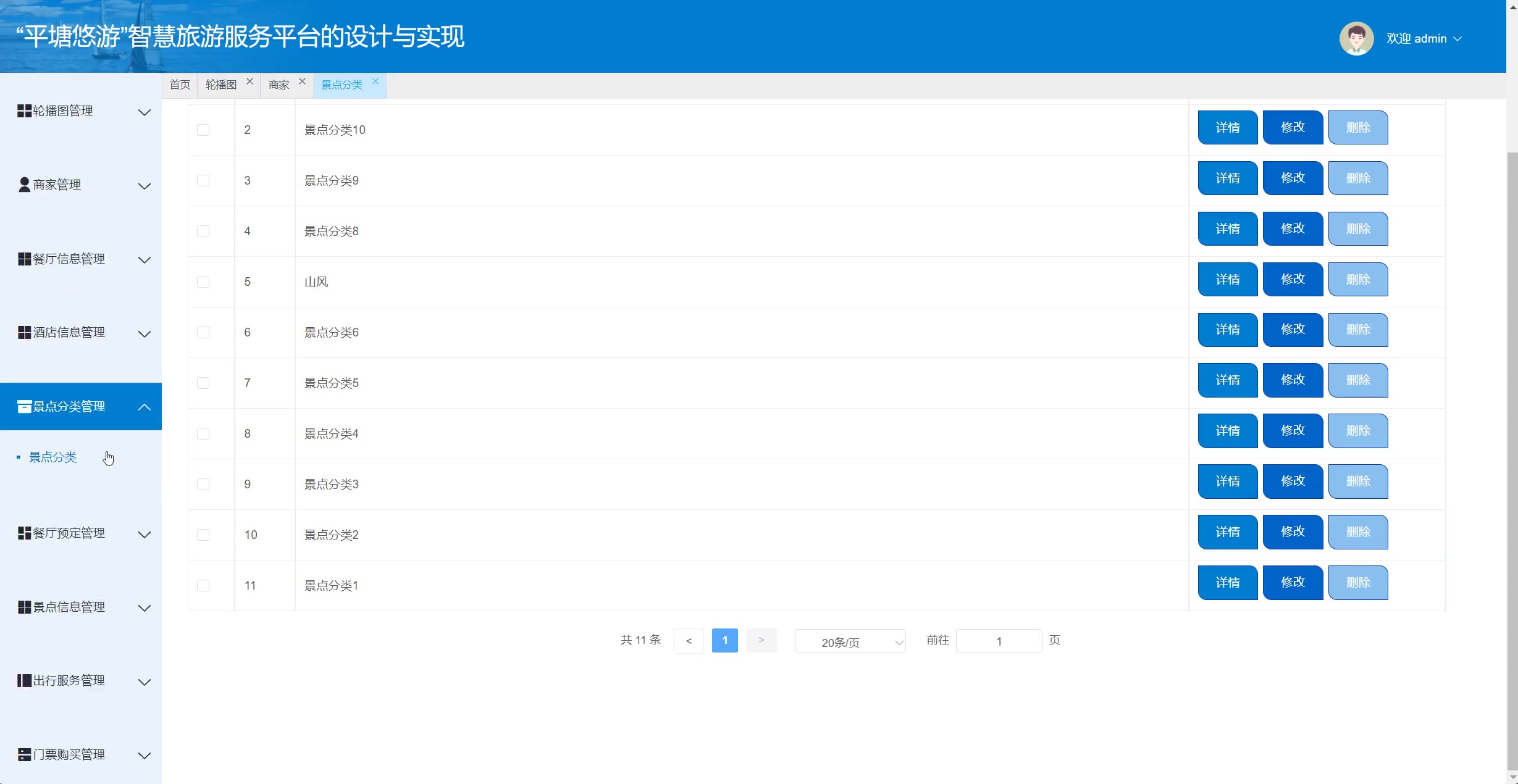Click the icon beside 门票购买管理

(x=24, y=754)
